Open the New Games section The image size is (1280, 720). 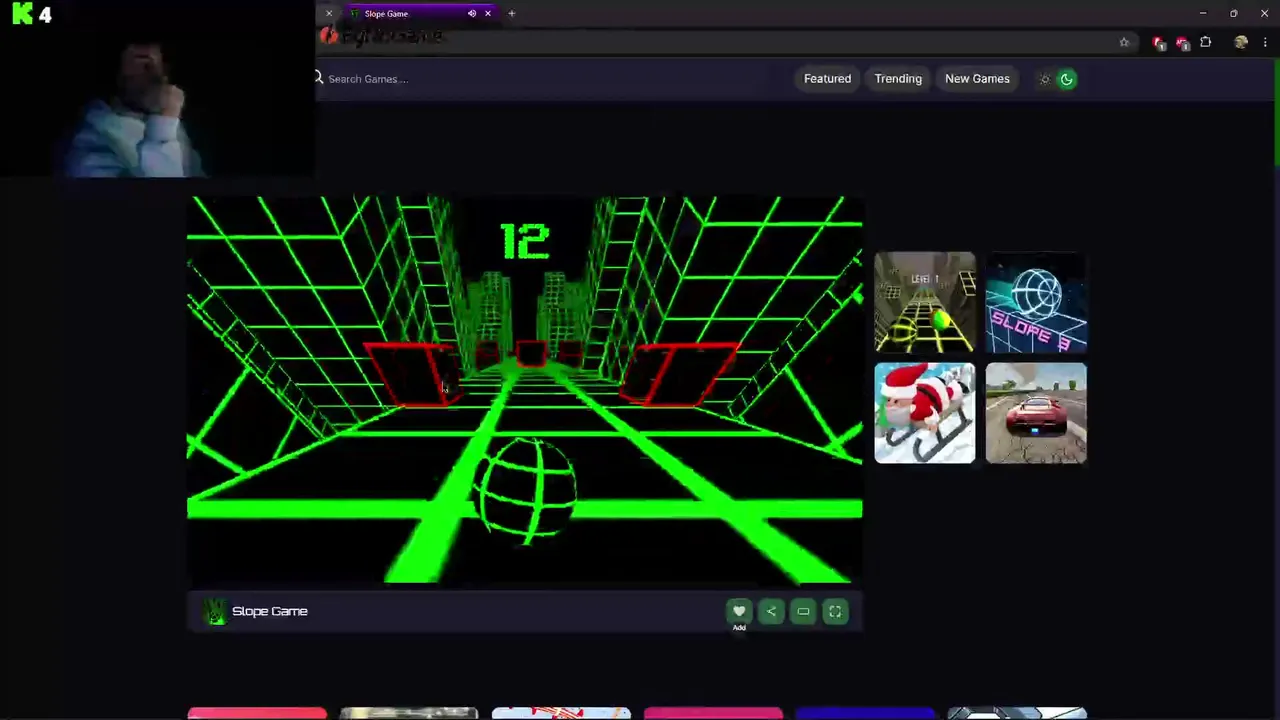977,79
